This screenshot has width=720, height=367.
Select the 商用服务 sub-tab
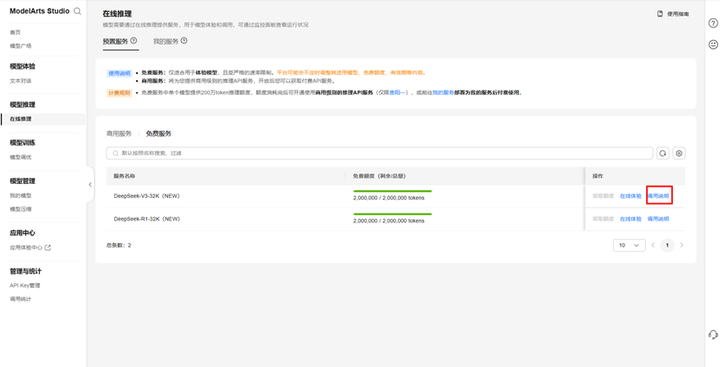(x=119, y=134)
